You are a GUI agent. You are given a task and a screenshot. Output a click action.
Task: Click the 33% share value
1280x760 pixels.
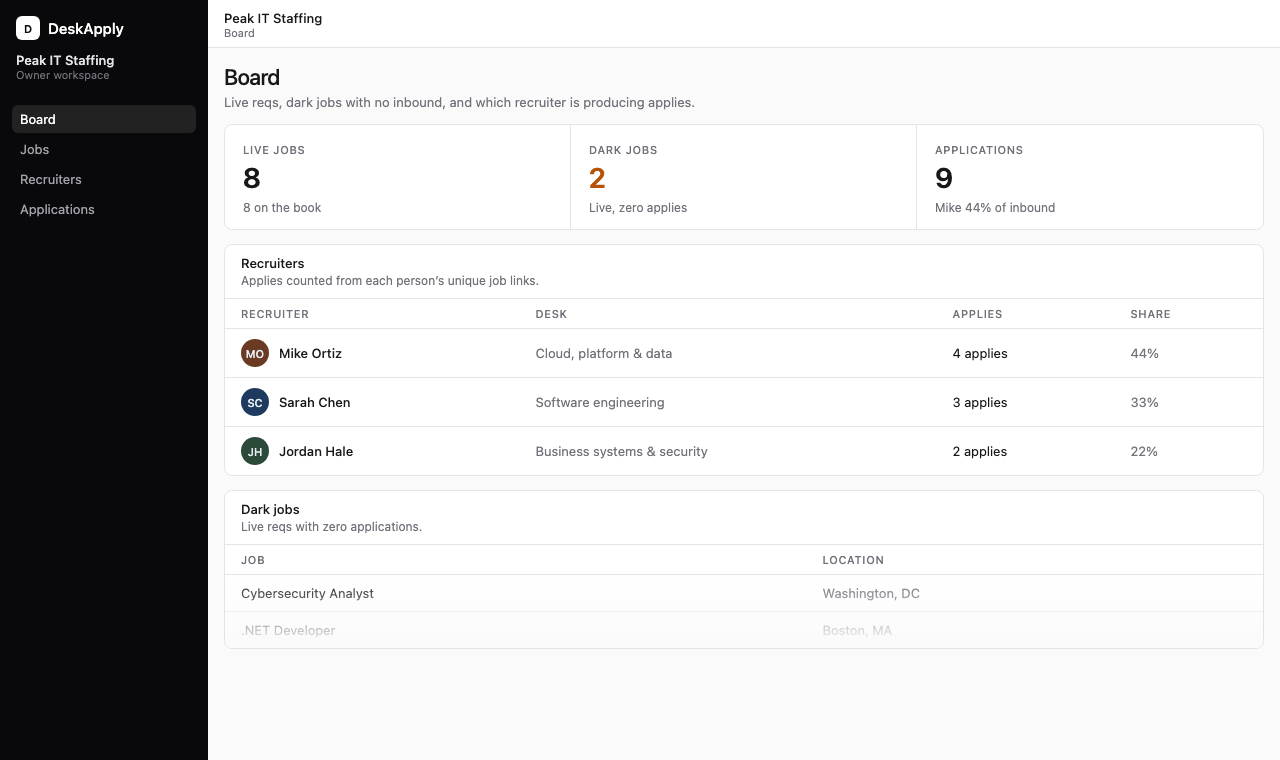pos(1144,402)
